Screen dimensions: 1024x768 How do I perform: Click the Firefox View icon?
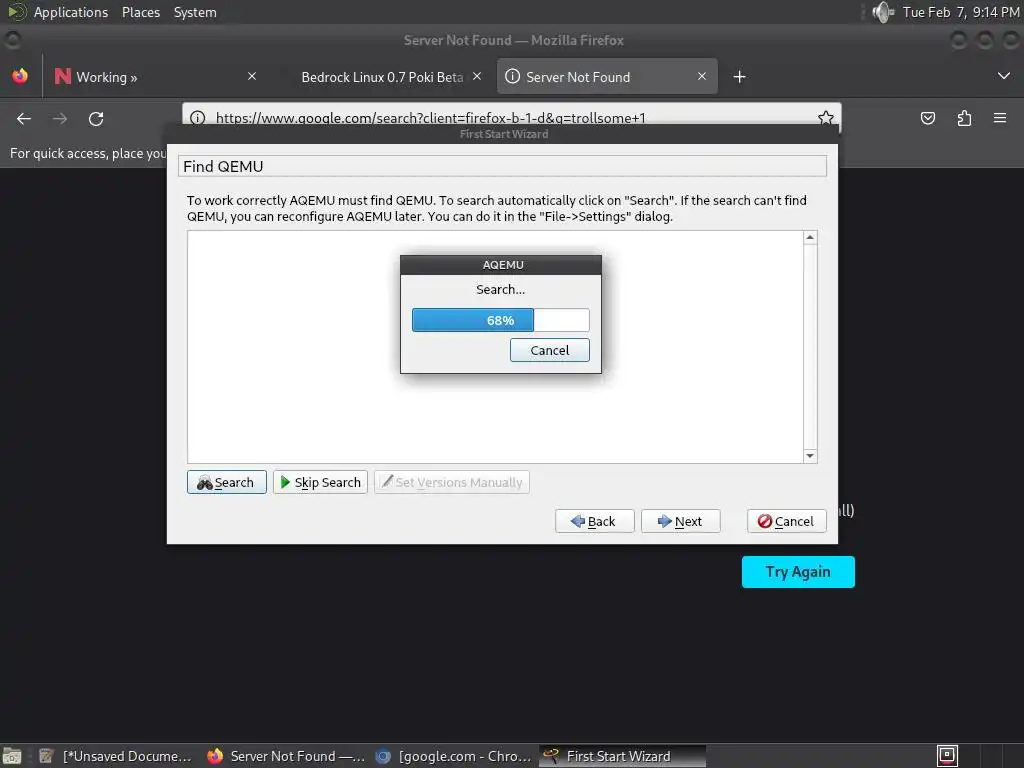(20, 76)
